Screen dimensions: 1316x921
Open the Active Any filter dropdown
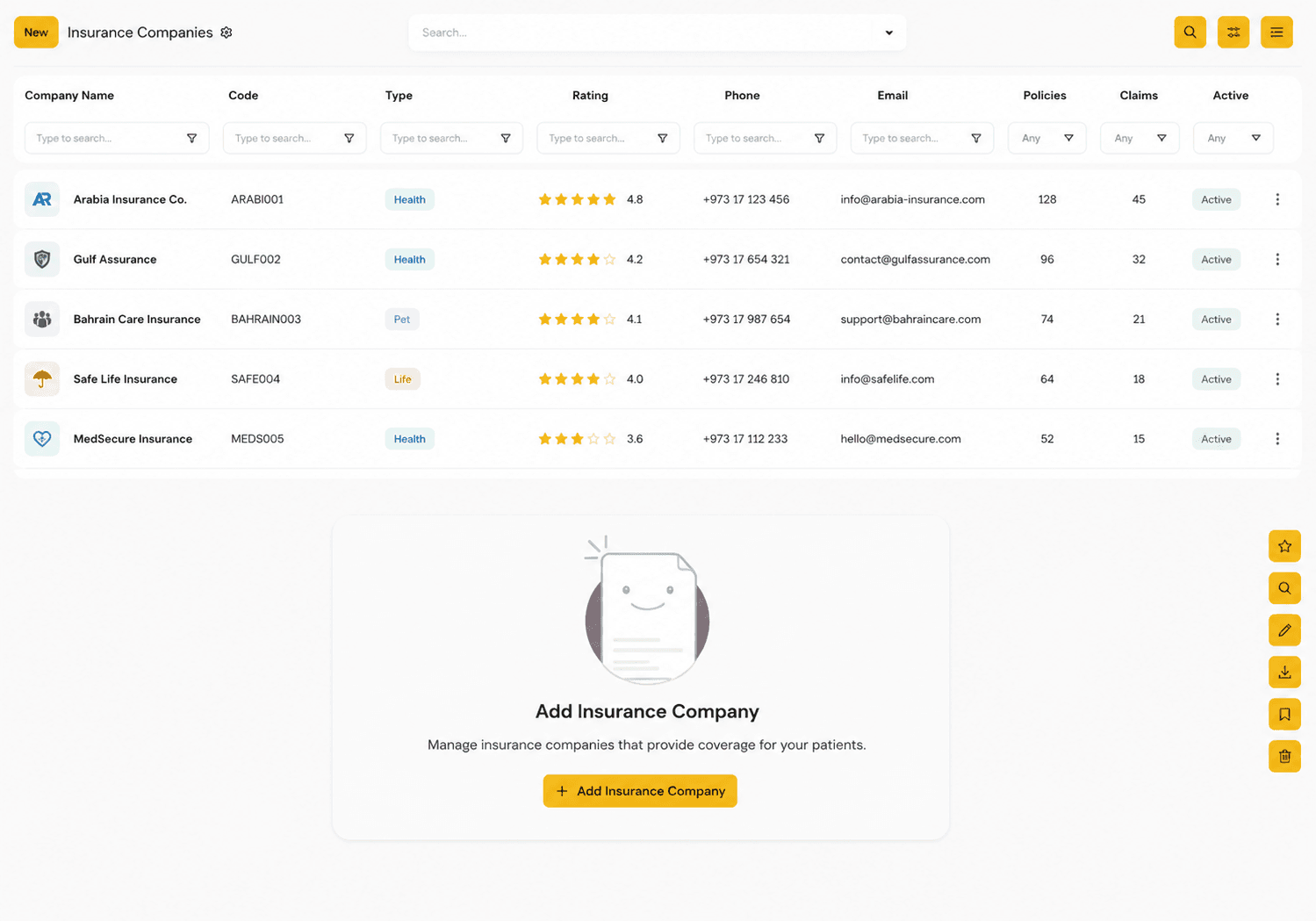pos(1233,138)
